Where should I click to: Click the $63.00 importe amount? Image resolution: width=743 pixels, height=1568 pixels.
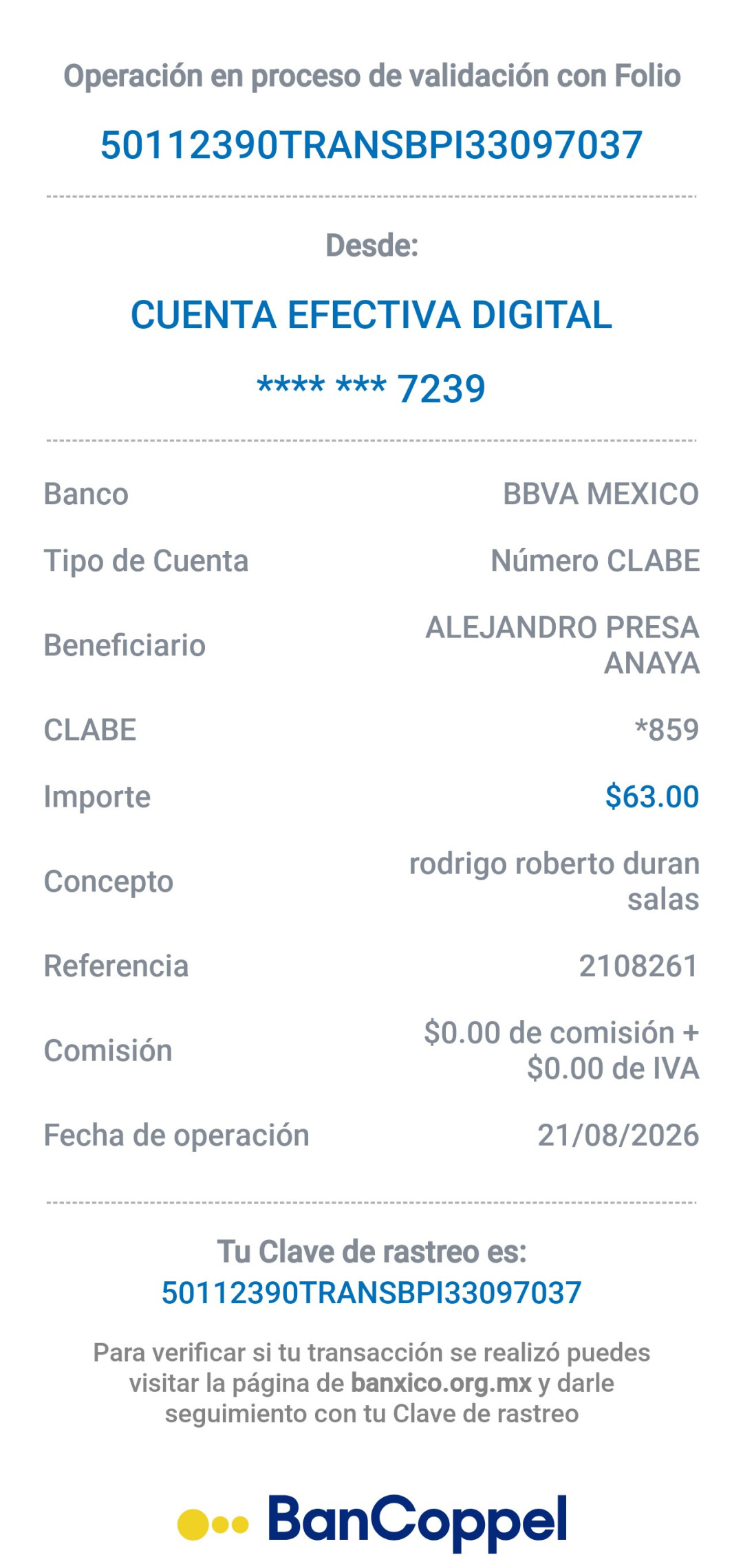(652, 796)
